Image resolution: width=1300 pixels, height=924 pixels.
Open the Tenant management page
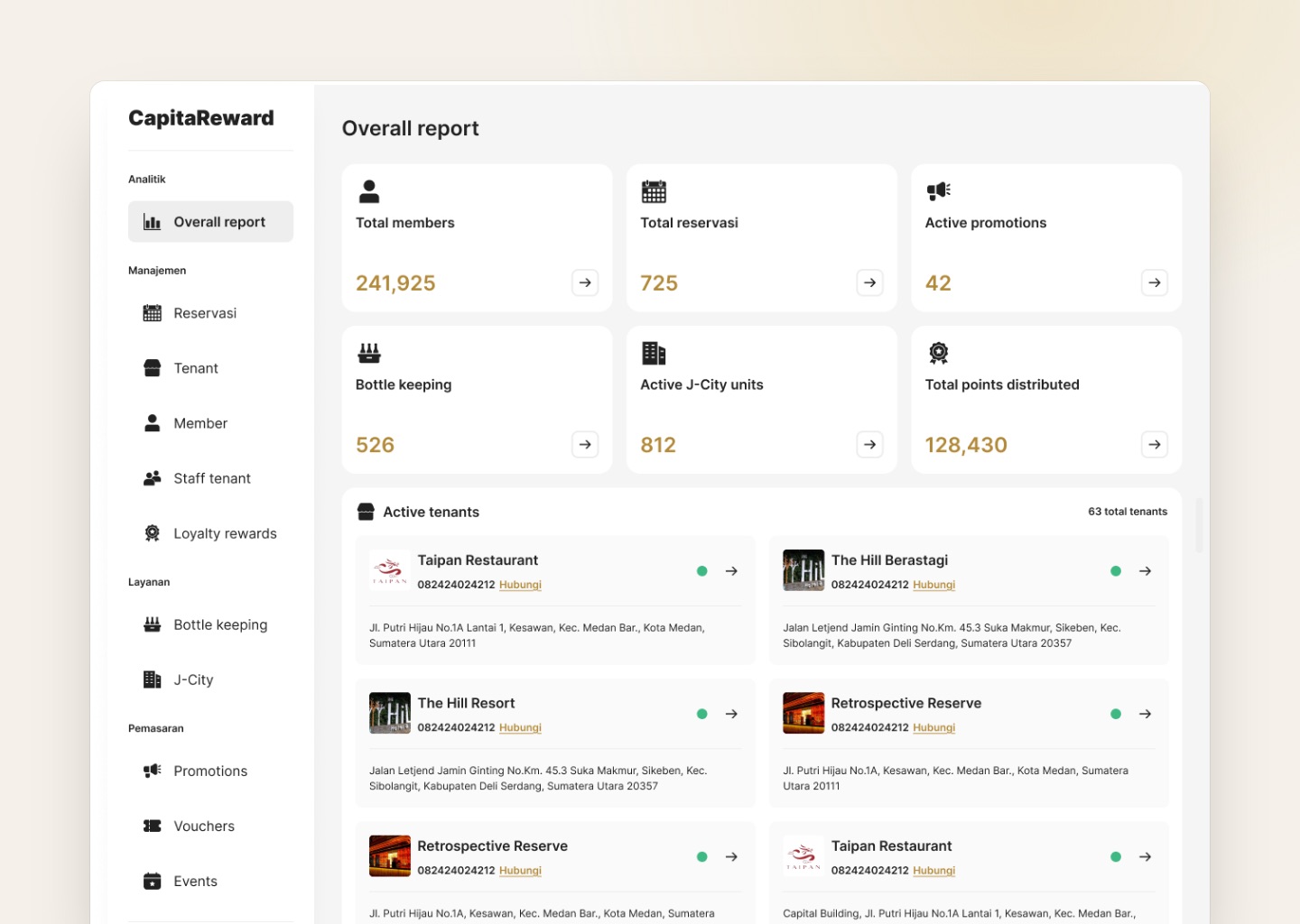(210, 368)
